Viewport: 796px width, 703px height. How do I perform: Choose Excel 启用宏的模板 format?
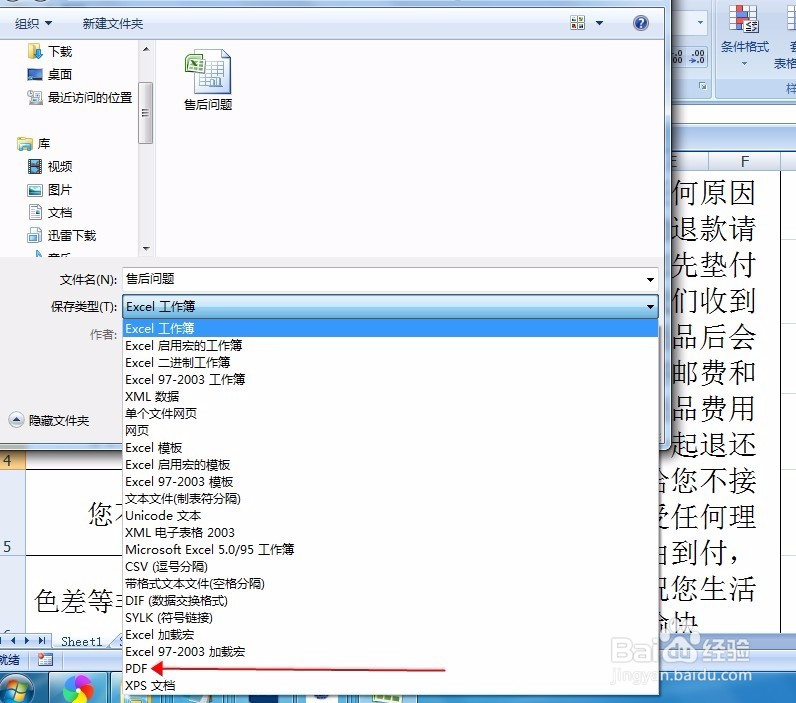tap(390, 464)
